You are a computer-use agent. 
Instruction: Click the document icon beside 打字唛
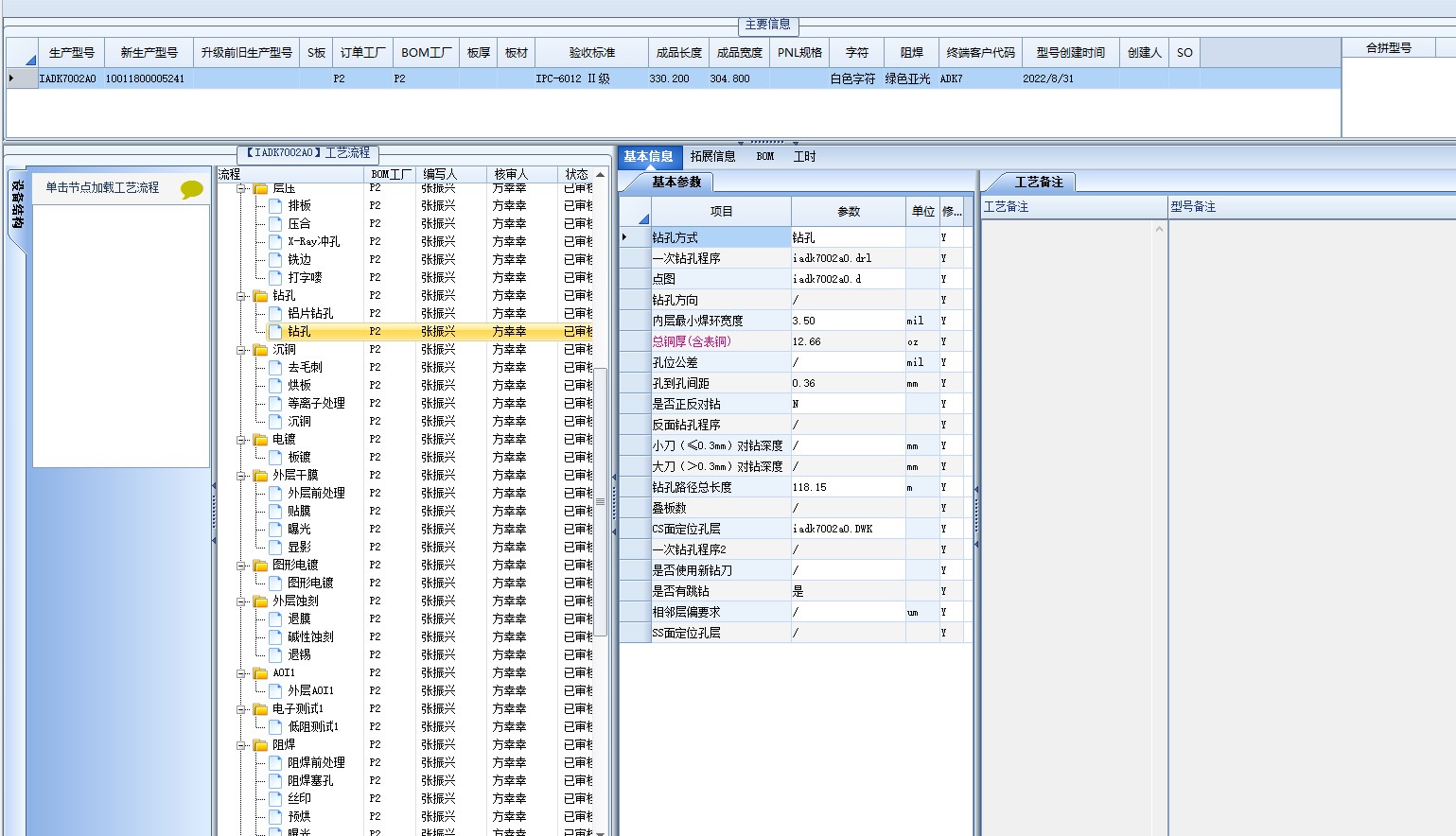point(275,278)
